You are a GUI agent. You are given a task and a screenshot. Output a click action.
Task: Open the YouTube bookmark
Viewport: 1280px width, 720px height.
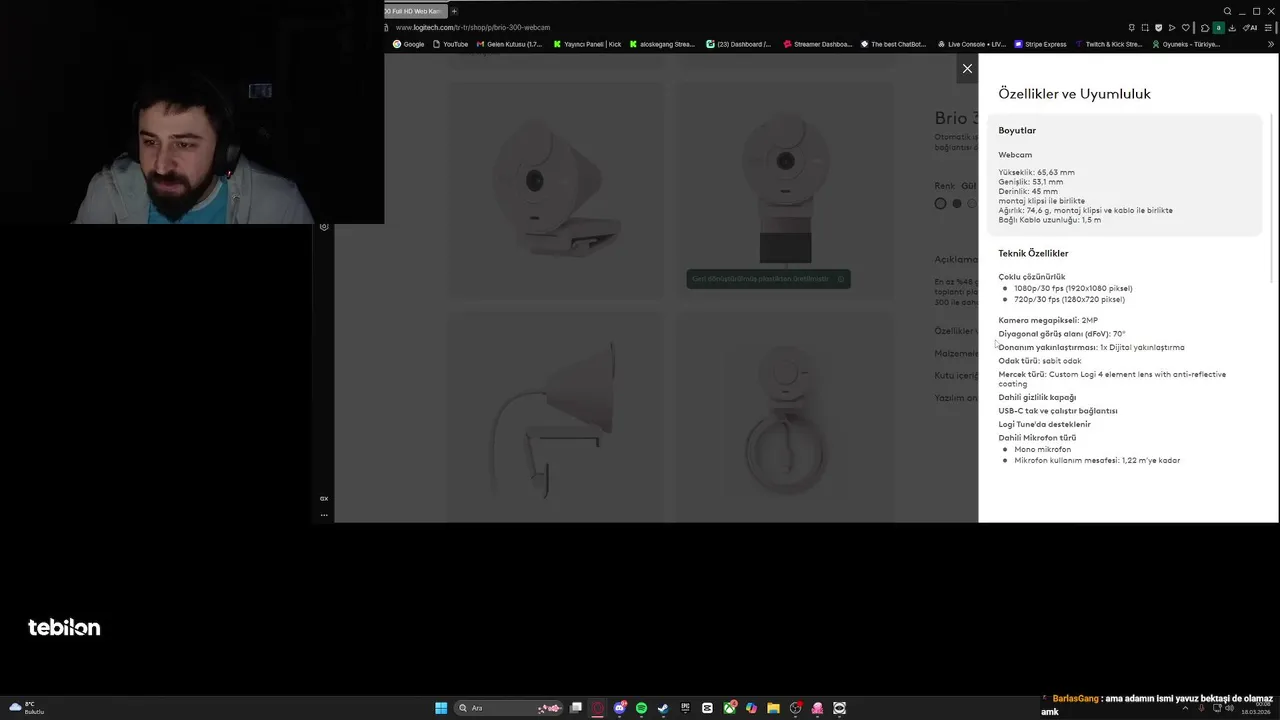(x=450, y=44)
